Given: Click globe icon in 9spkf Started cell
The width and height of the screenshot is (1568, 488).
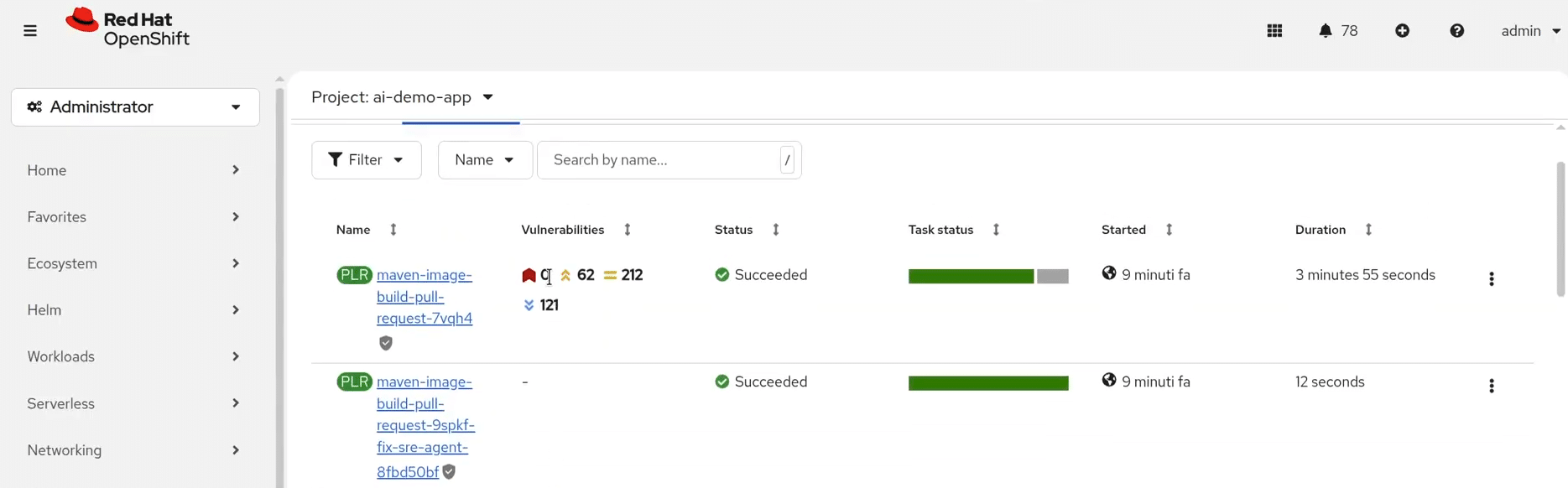Looking at the screenshot, I should coord(1109,380).
